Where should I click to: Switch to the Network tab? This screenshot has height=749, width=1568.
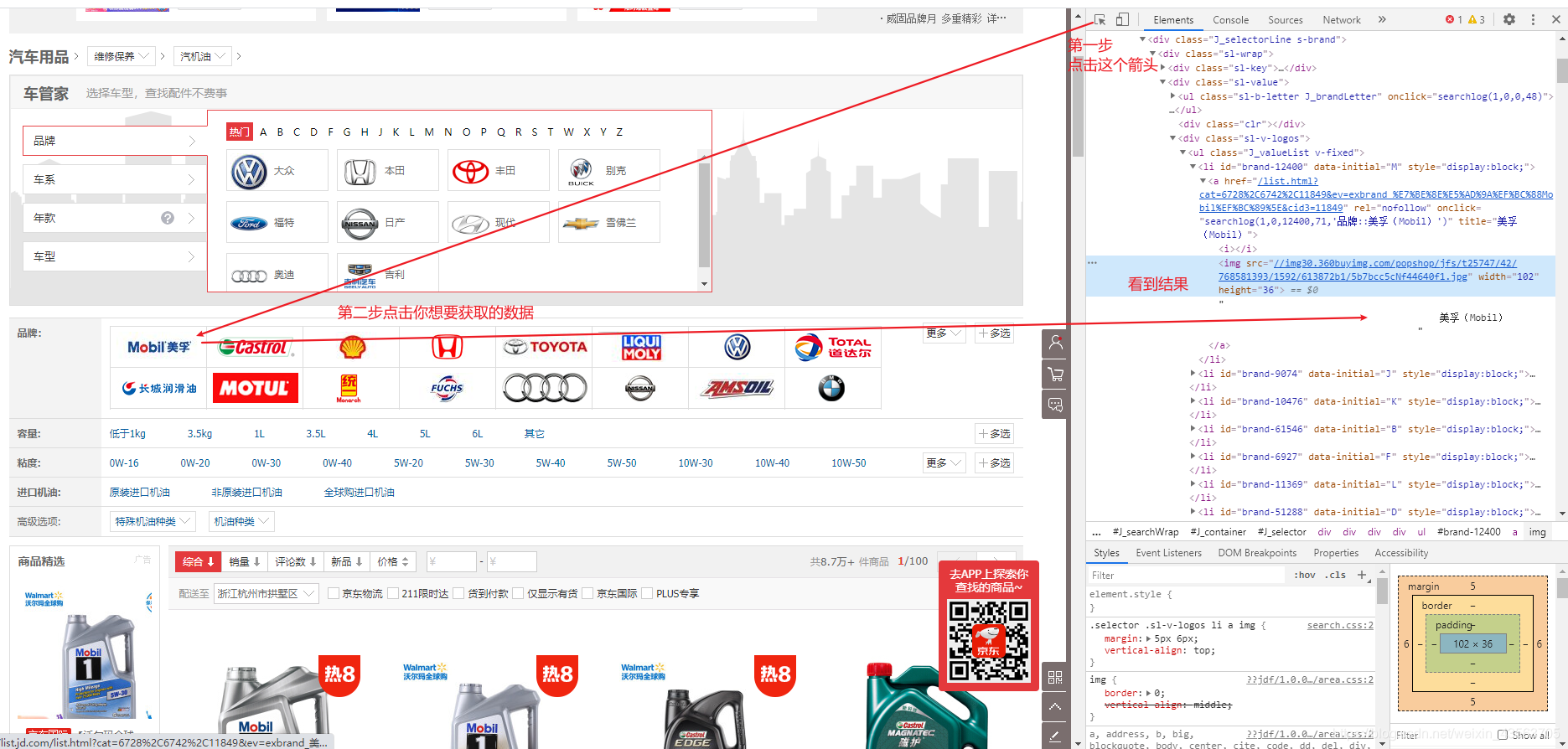pos(1342,20)
